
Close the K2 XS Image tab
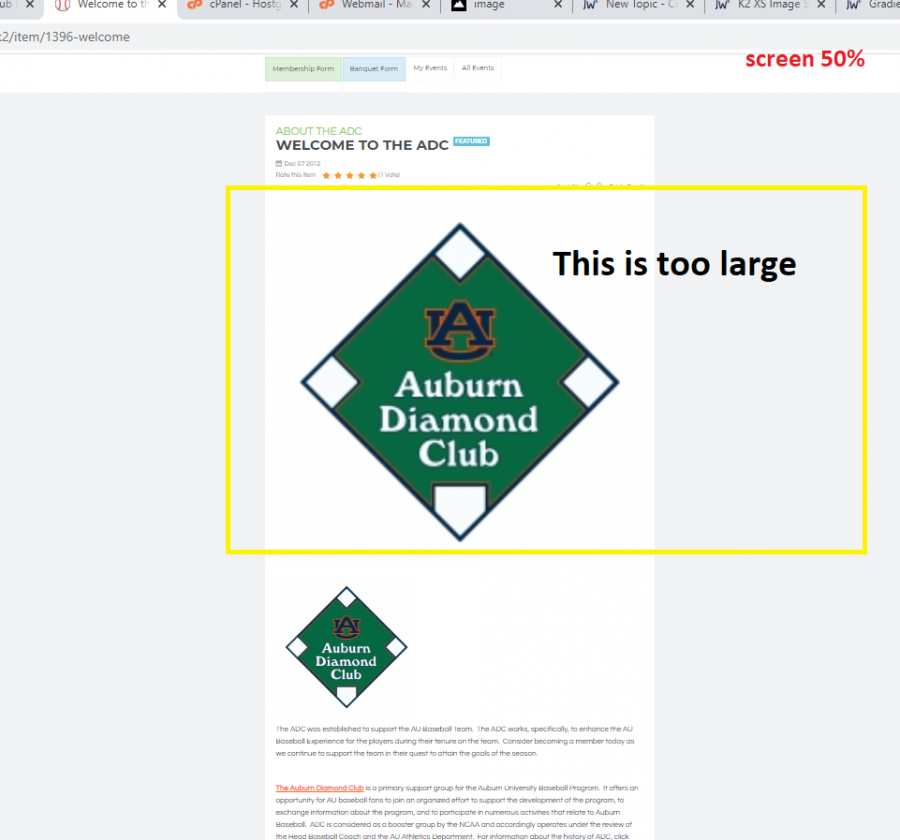coord(821,5)
